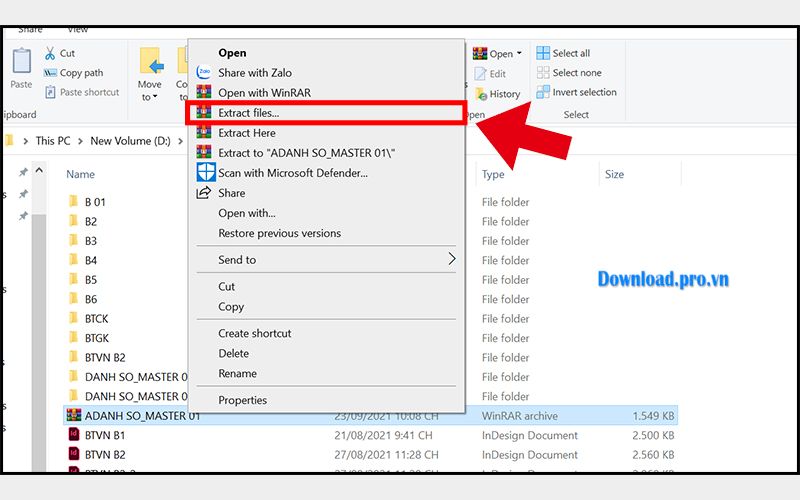Image resolution: width=800 pixels, height=500 pixels.
Task: Click the Copy path icon
Action: coord(50,73)
